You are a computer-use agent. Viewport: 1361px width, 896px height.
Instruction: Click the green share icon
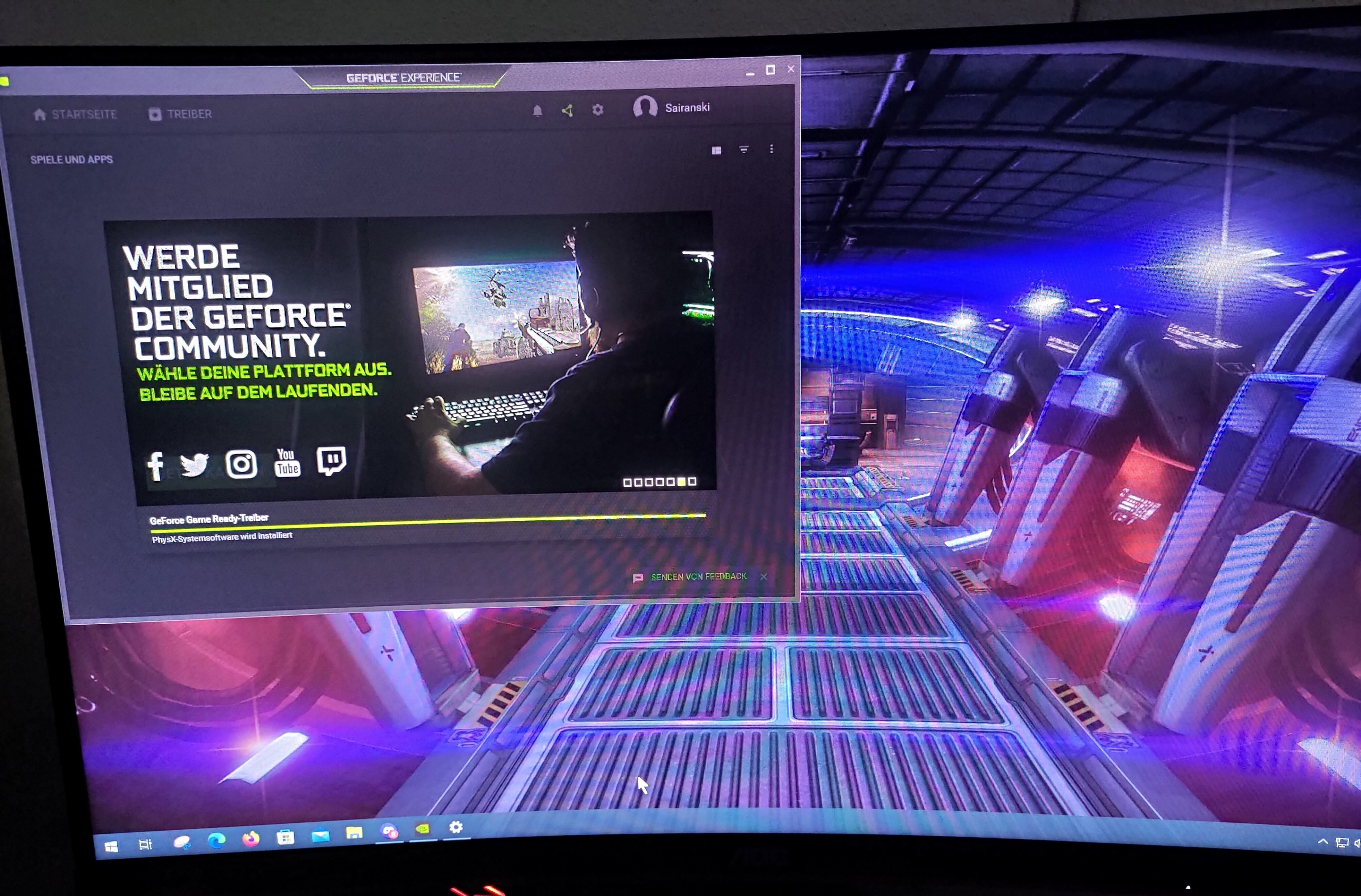click(x=567, y=110)
